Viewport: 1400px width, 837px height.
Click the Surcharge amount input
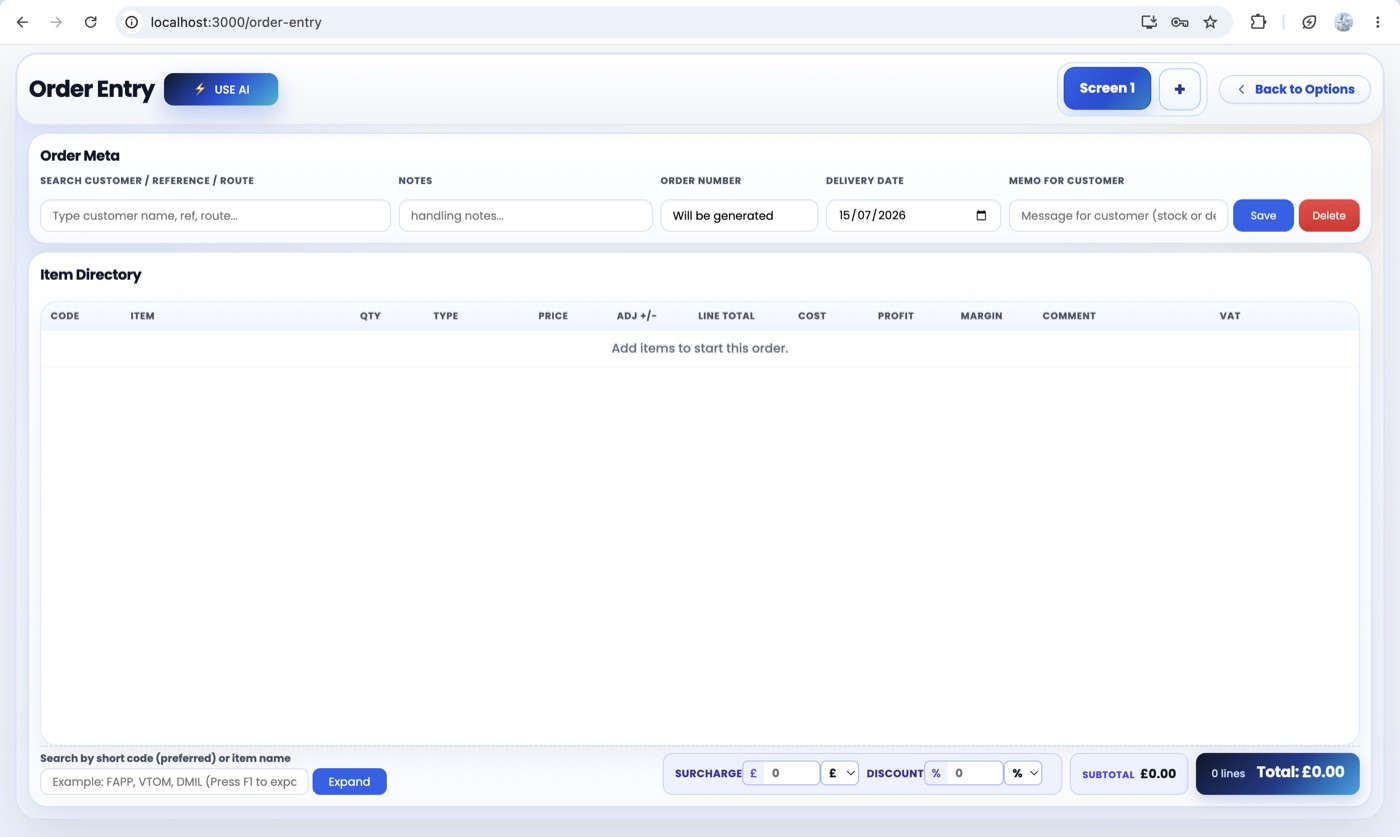click(791, 773)
